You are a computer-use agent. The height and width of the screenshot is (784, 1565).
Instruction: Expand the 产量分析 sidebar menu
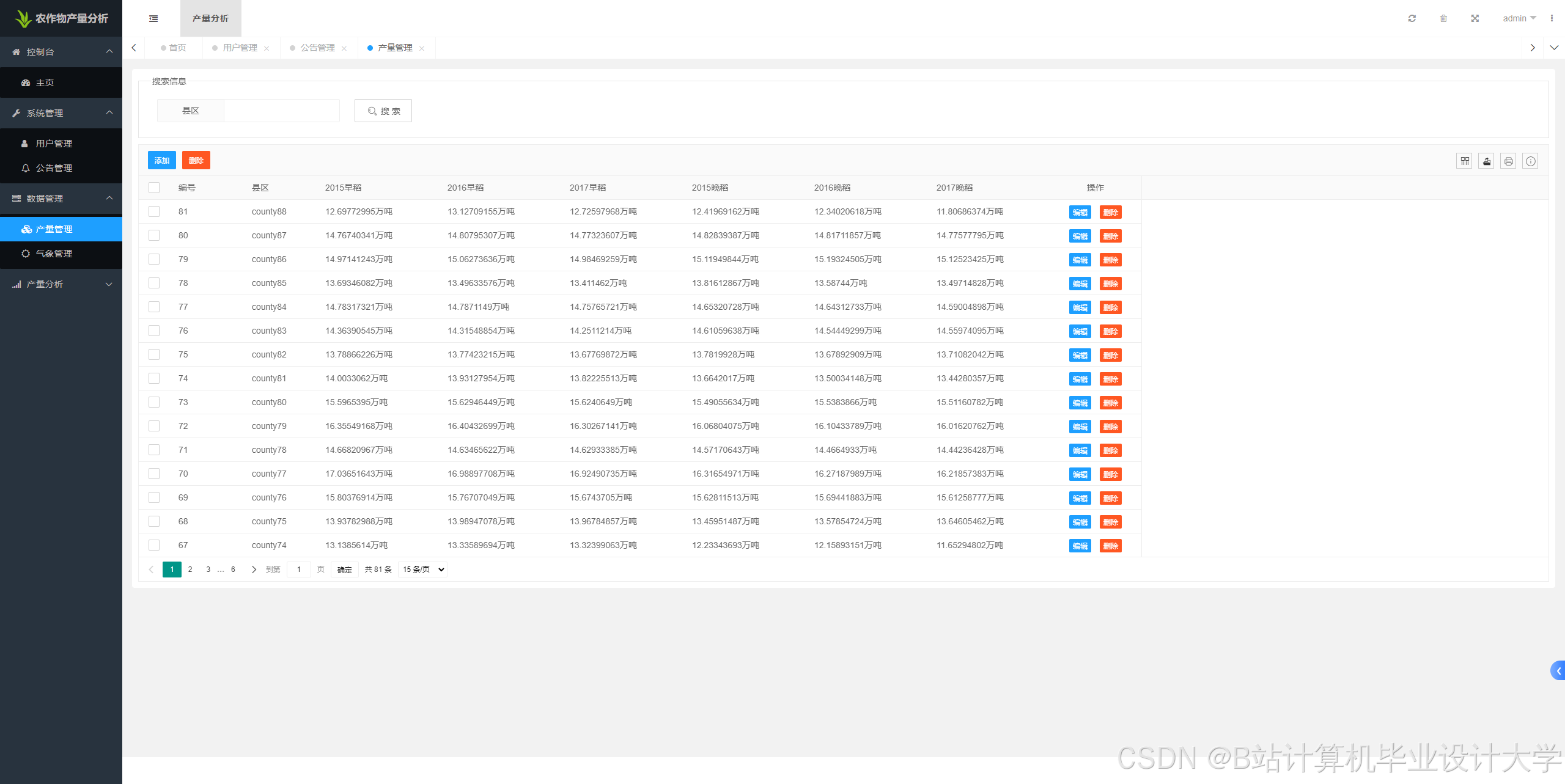pos(61,284)
